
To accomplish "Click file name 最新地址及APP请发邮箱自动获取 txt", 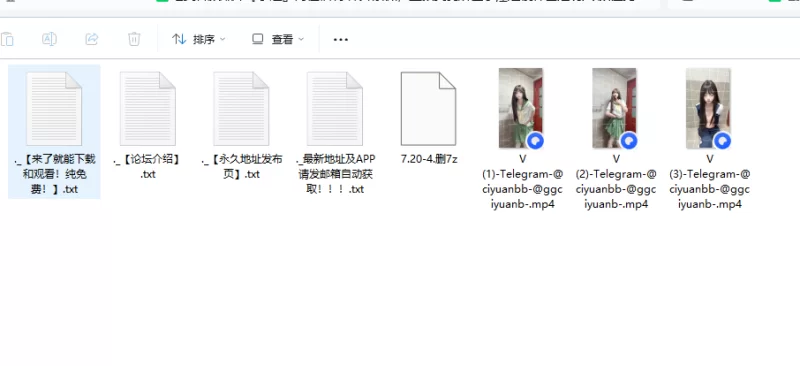I will [336, 174].
